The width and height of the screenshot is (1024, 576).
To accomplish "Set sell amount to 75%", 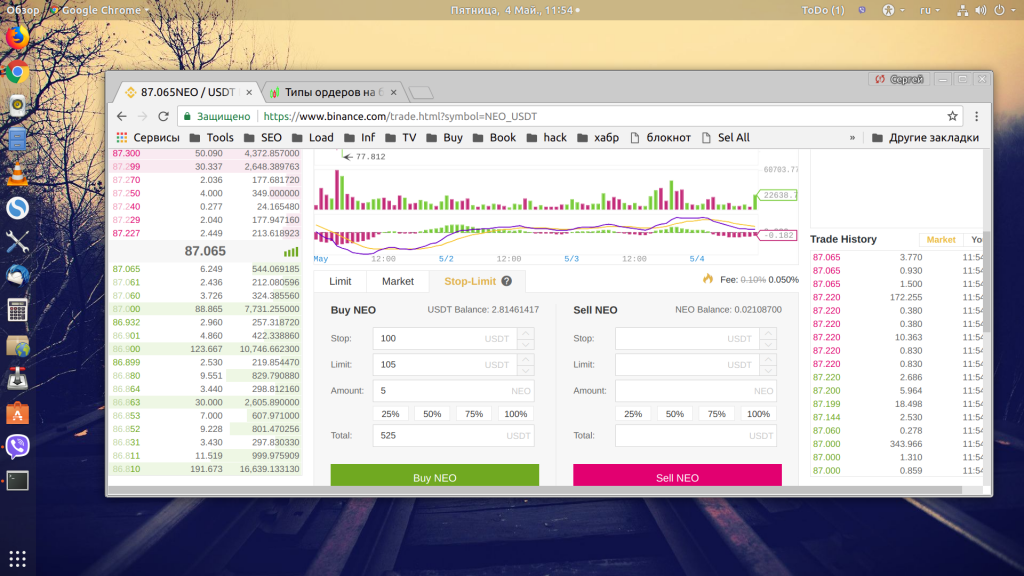I will (716, 414).
